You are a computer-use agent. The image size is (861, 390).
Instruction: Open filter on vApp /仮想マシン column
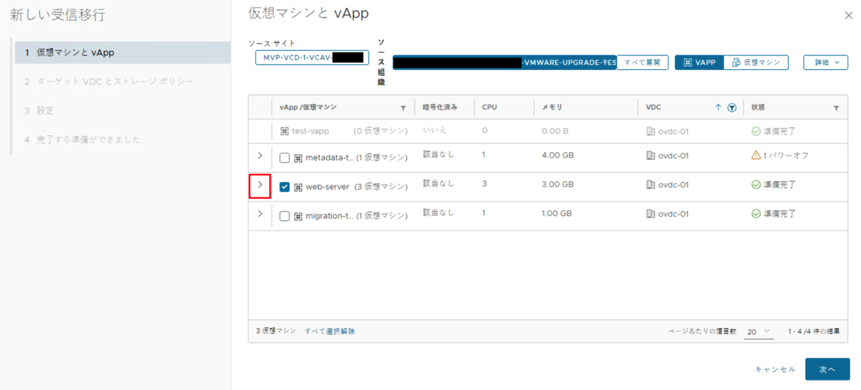point(404,108)
